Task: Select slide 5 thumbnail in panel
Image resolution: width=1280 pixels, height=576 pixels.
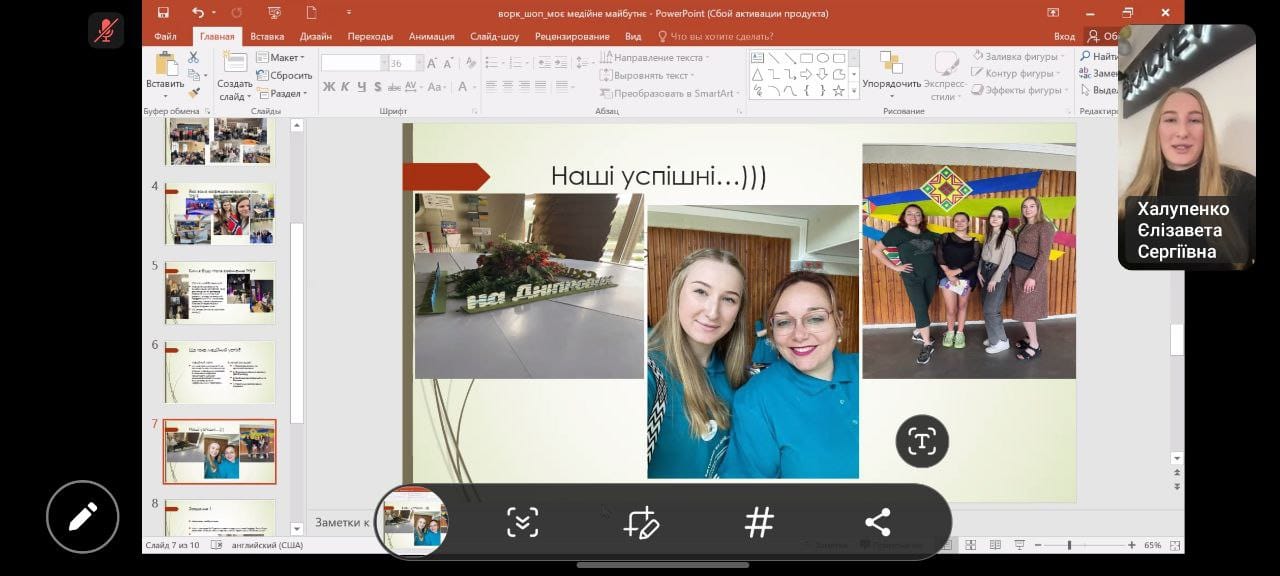Action: [x=219, y=293]
